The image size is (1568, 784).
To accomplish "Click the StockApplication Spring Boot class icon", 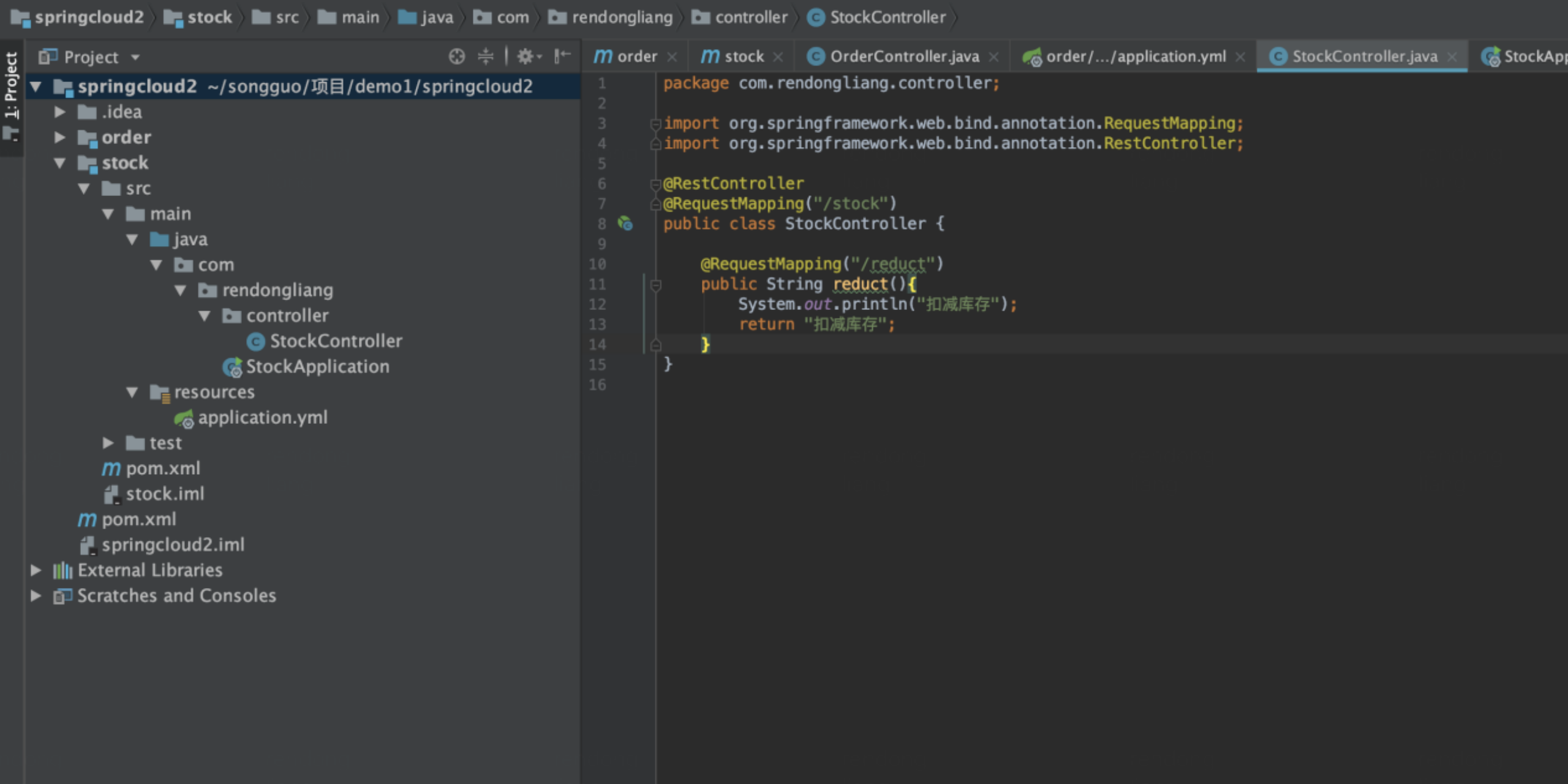I will coord(232,367).
